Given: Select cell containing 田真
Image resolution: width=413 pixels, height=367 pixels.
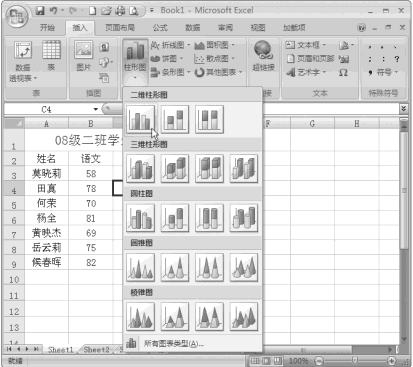Looking at the screenshot, I should (46, 189).
